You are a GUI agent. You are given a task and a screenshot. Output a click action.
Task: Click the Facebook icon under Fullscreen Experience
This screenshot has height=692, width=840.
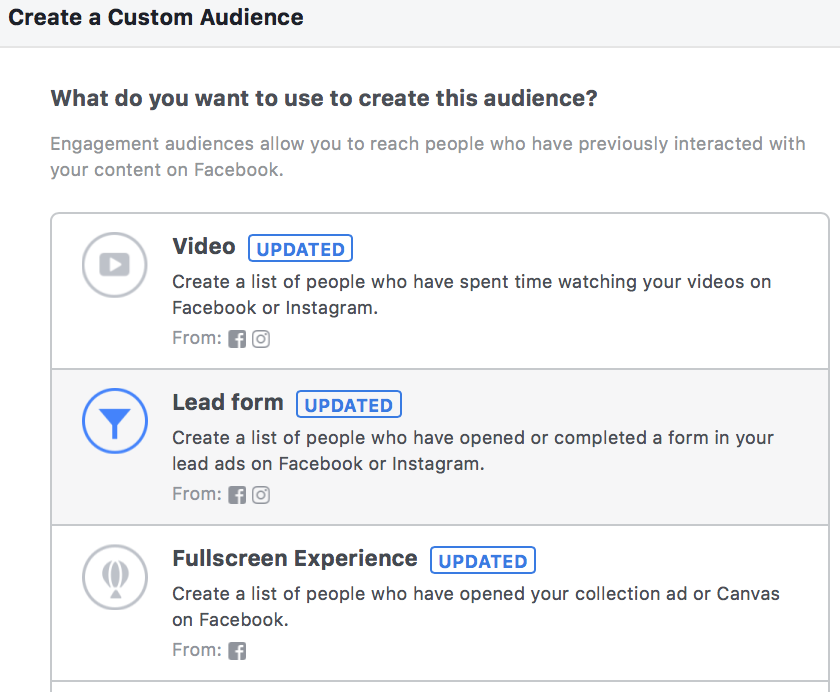click(x=237, y=651)
